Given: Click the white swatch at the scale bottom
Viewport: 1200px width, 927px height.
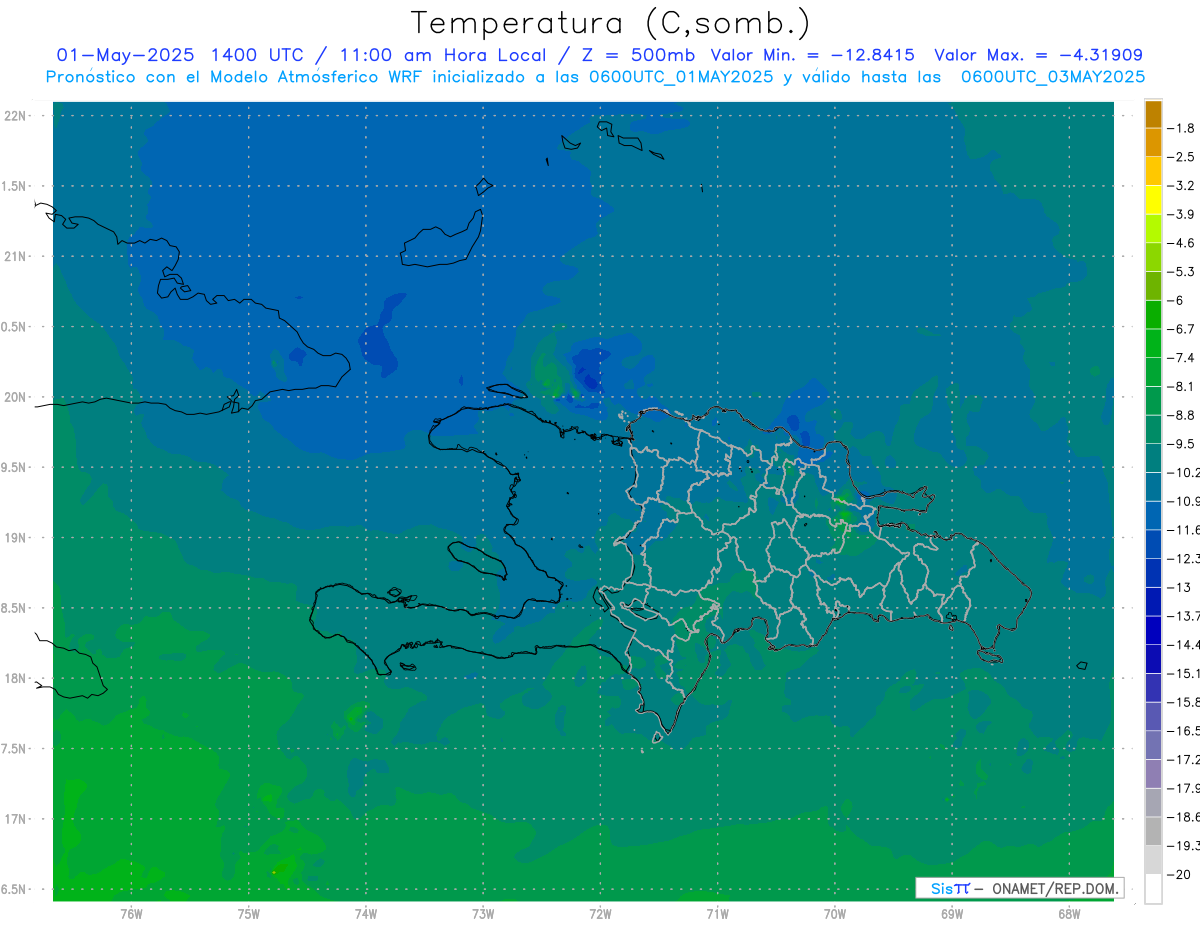Looking at the screenshot, I should (1153, 888).
